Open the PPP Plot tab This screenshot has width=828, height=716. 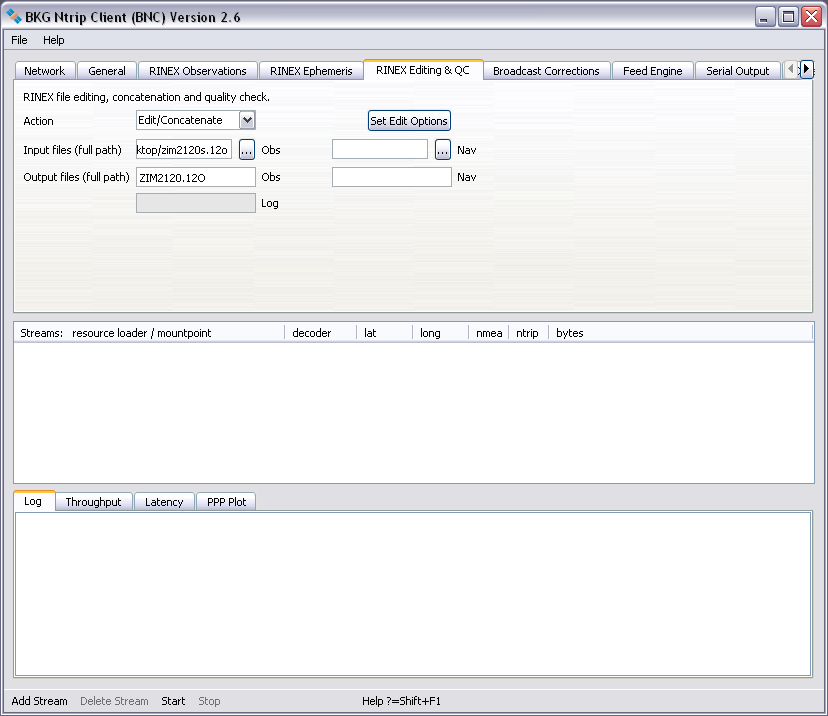(225, 502)
